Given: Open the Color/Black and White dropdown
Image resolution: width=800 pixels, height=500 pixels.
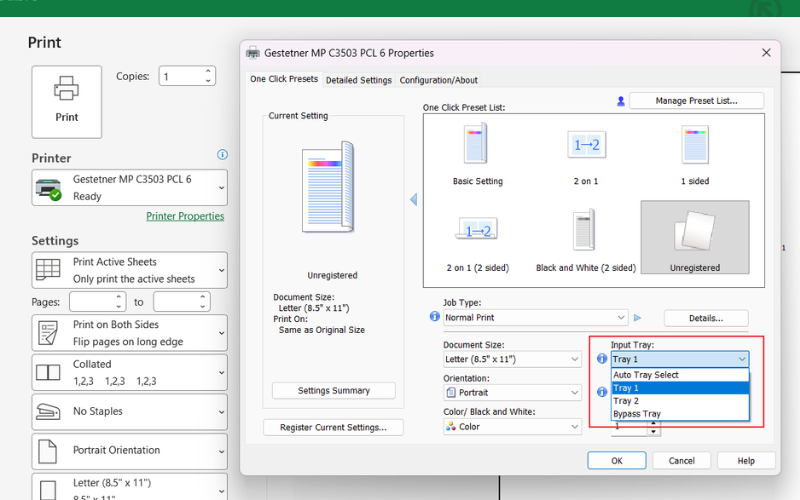Looking at the screenshot, I should (512, 427).
